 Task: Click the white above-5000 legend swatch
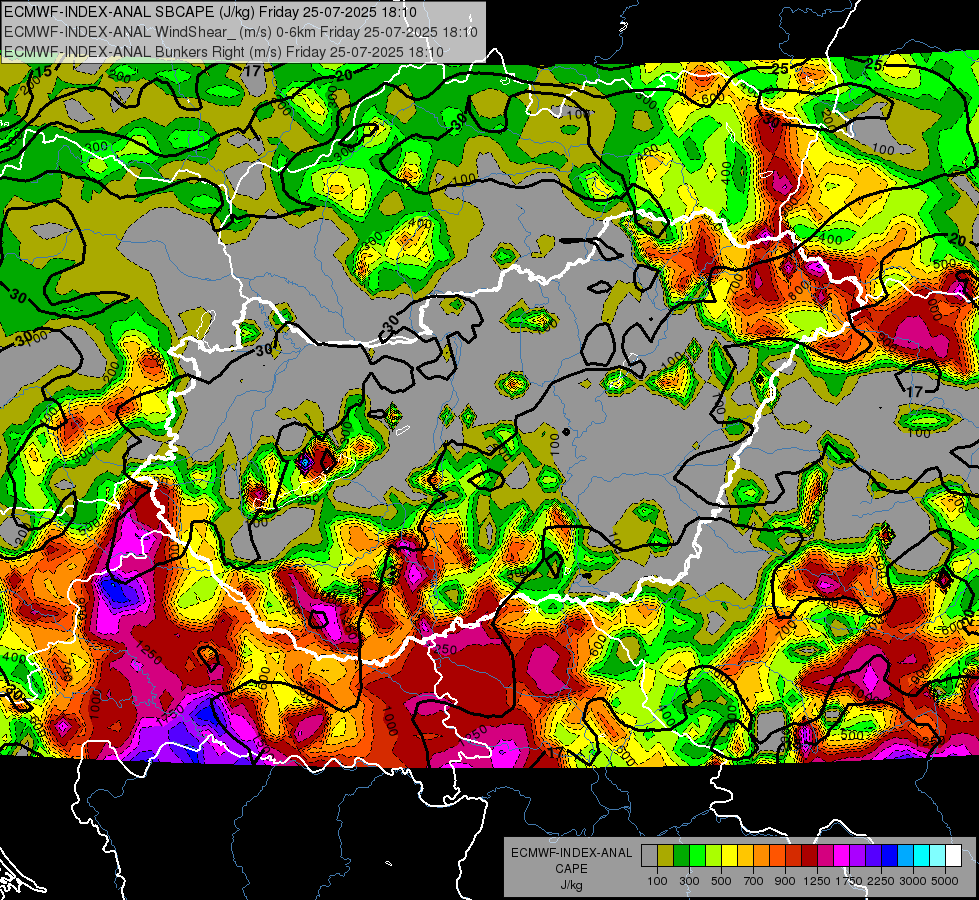953,856
